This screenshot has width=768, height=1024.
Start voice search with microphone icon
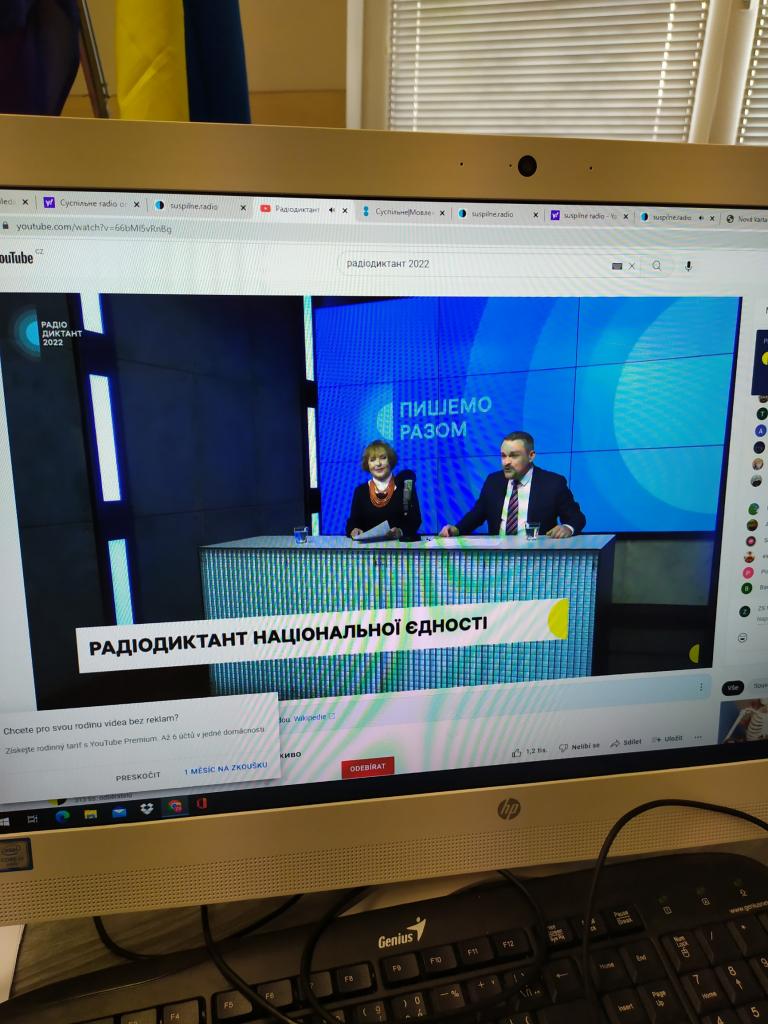click(x=688, y=266)
